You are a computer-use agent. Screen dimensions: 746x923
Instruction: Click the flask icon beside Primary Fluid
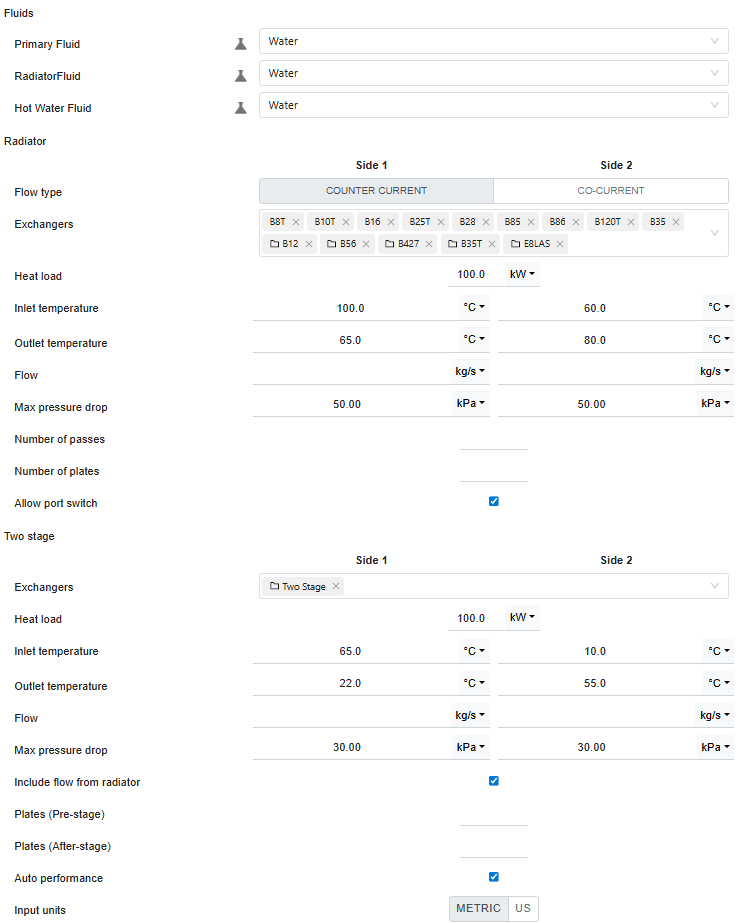coord(240,44)
